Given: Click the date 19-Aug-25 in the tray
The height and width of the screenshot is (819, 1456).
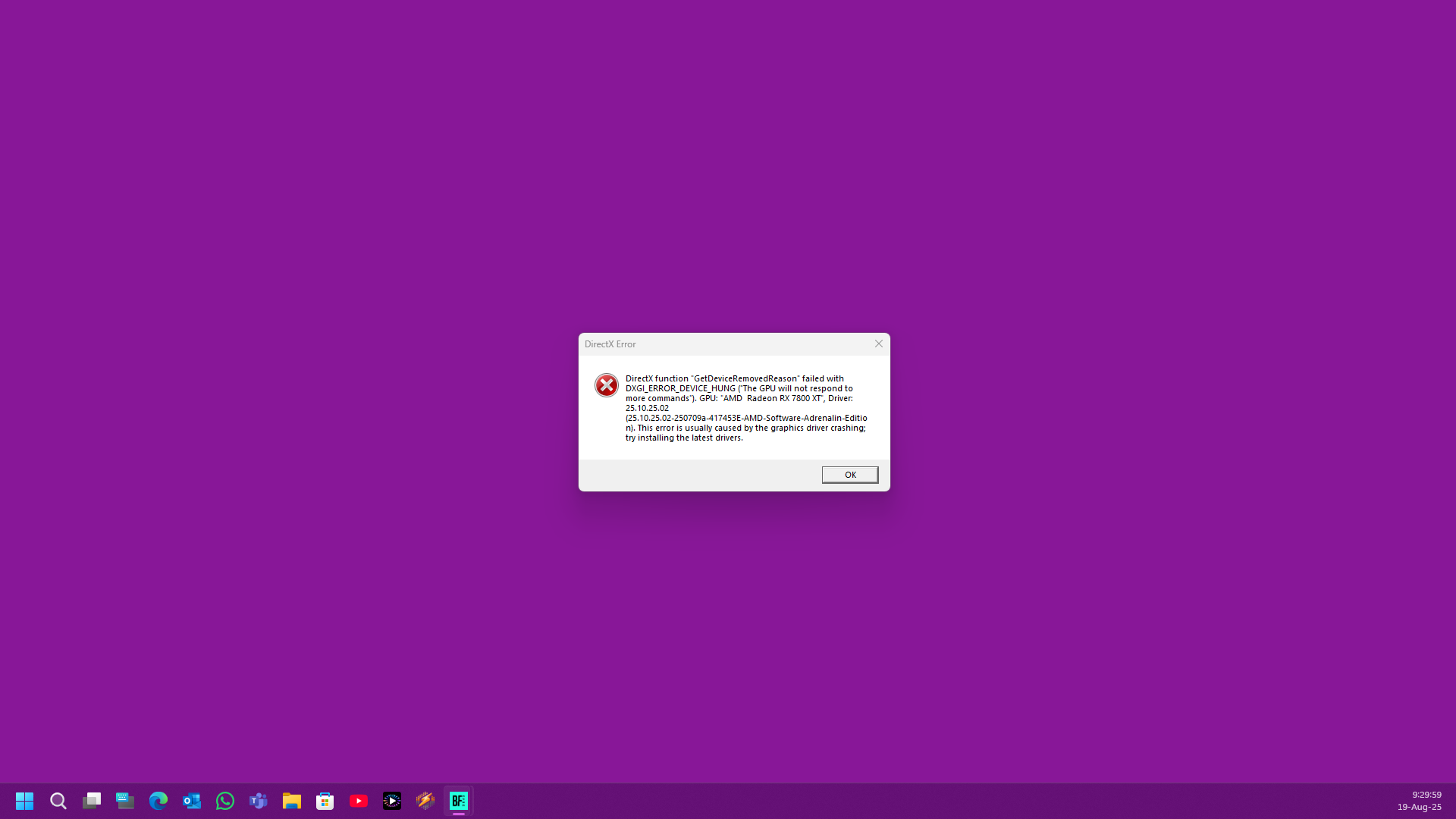Looking at the screenshot, I should click(1419, 807).
